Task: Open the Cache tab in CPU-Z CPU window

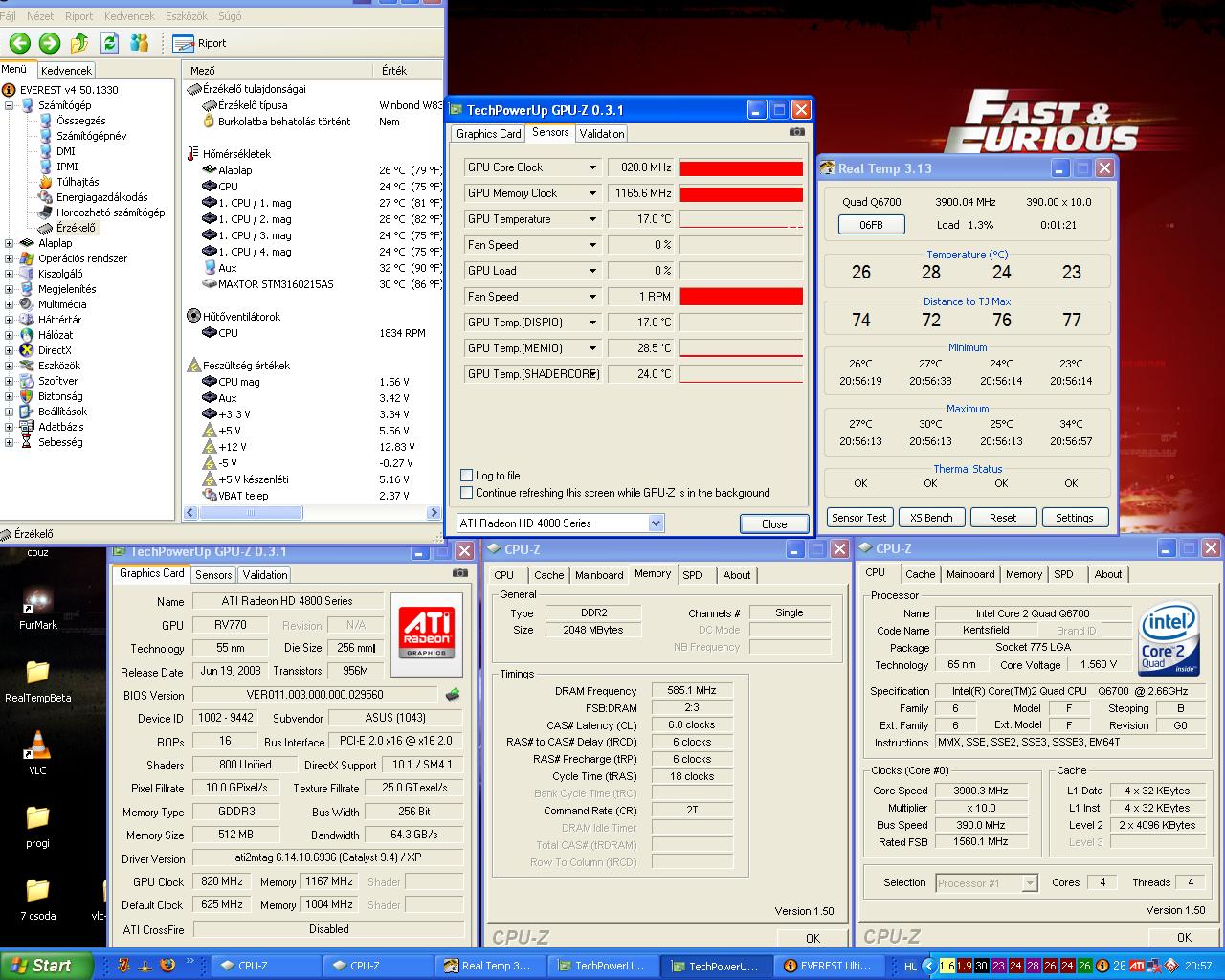Action: (x=921, y=574)
